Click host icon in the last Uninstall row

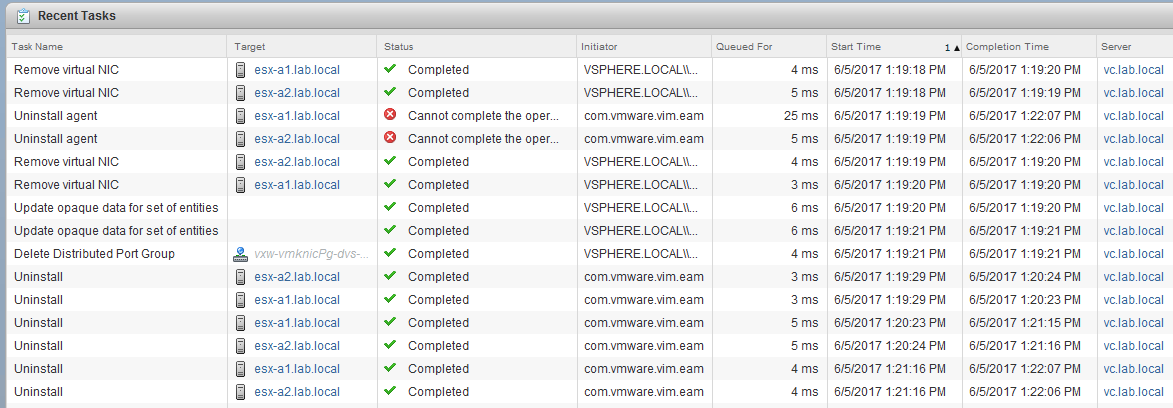coord(241,392)
